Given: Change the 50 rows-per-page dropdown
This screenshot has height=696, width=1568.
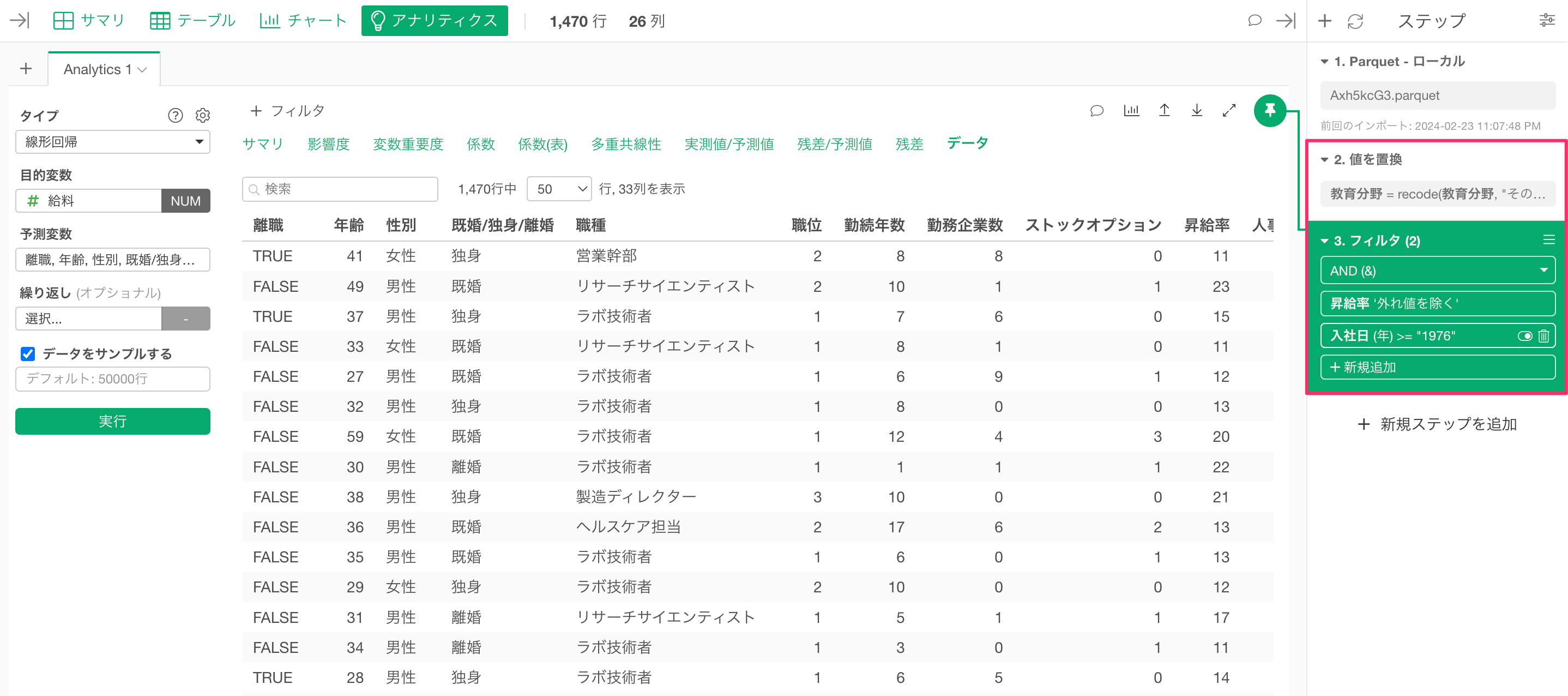Looking at the screenshot, I should coord(559,189).
